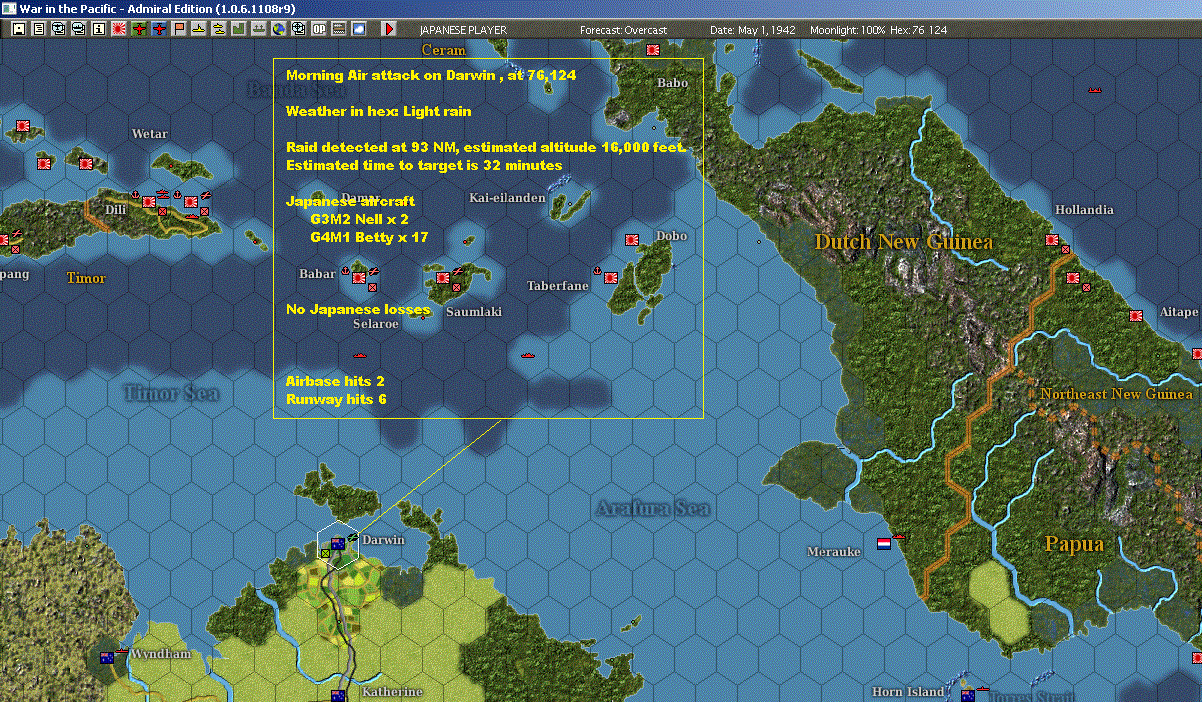Viewport: 1202px width, 702px height.
Task: Click the cloud weather toolbar icon
Action: (x=359, y=29)
